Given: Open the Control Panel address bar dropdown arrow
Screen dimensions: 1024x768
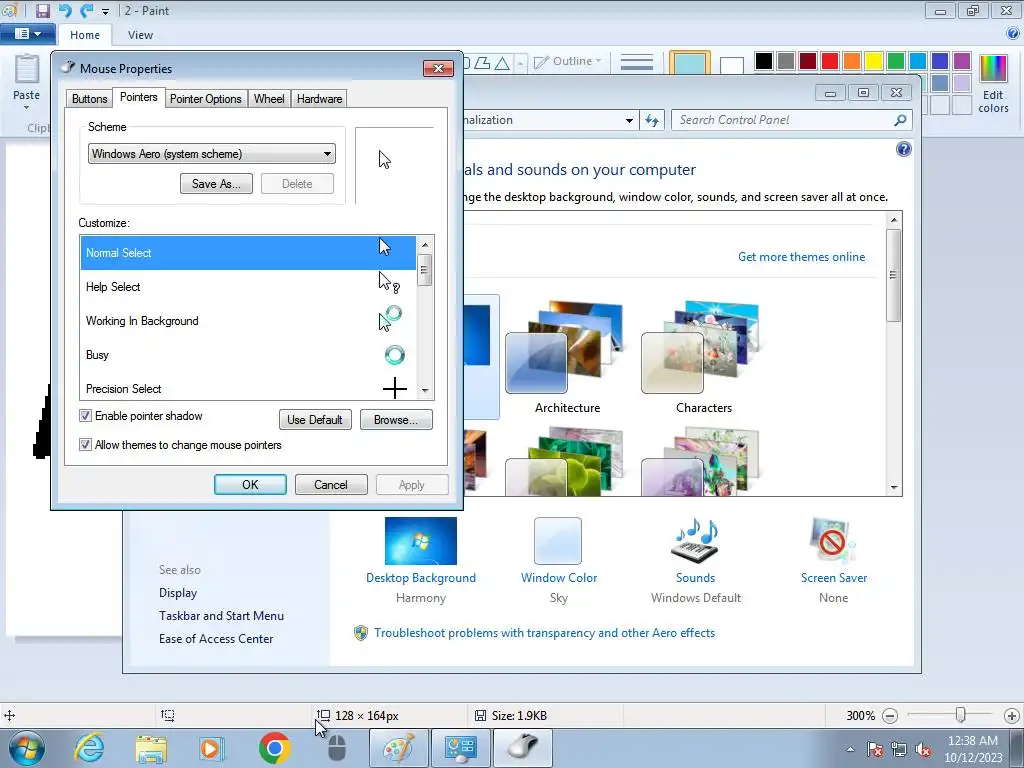Looking at the screenshot, I should click(x=629, y=120).
